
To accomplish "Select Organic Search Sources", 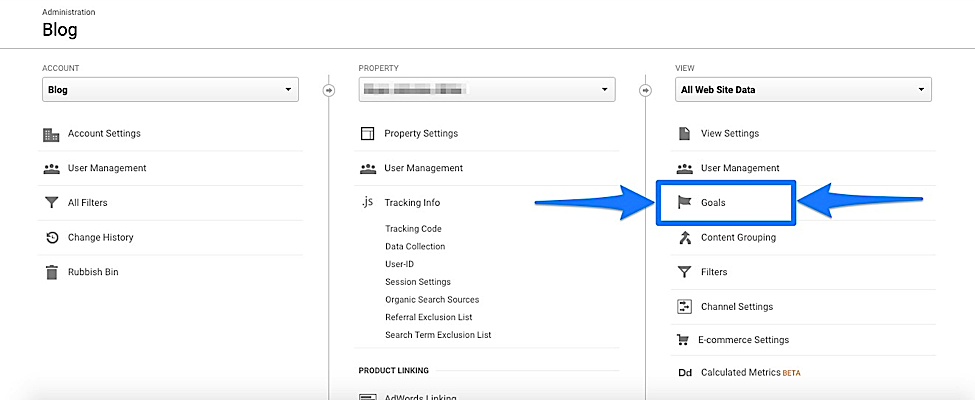I will 432,300.
